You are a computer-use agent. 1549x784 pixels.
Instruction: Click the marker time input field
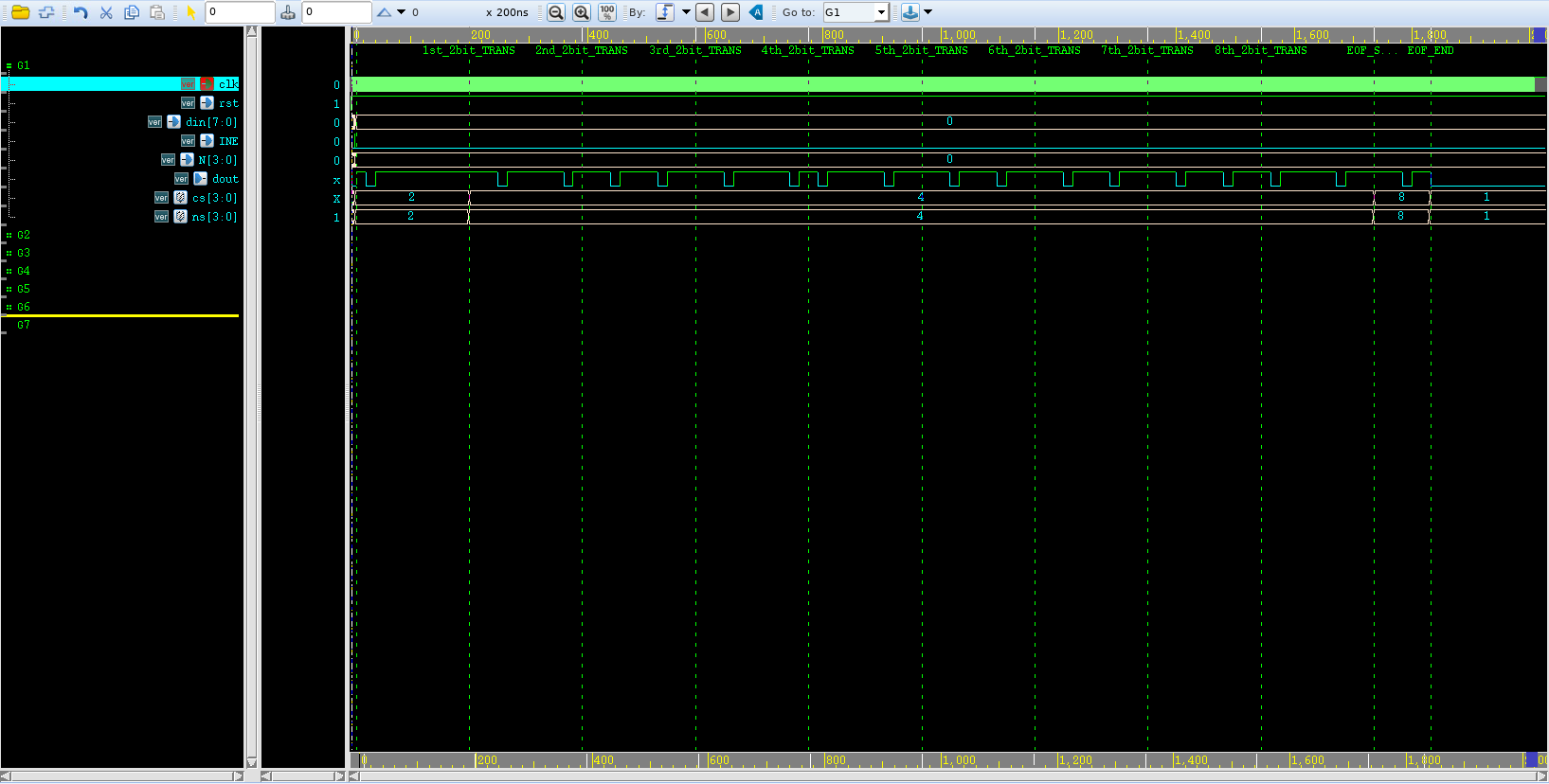337,12
